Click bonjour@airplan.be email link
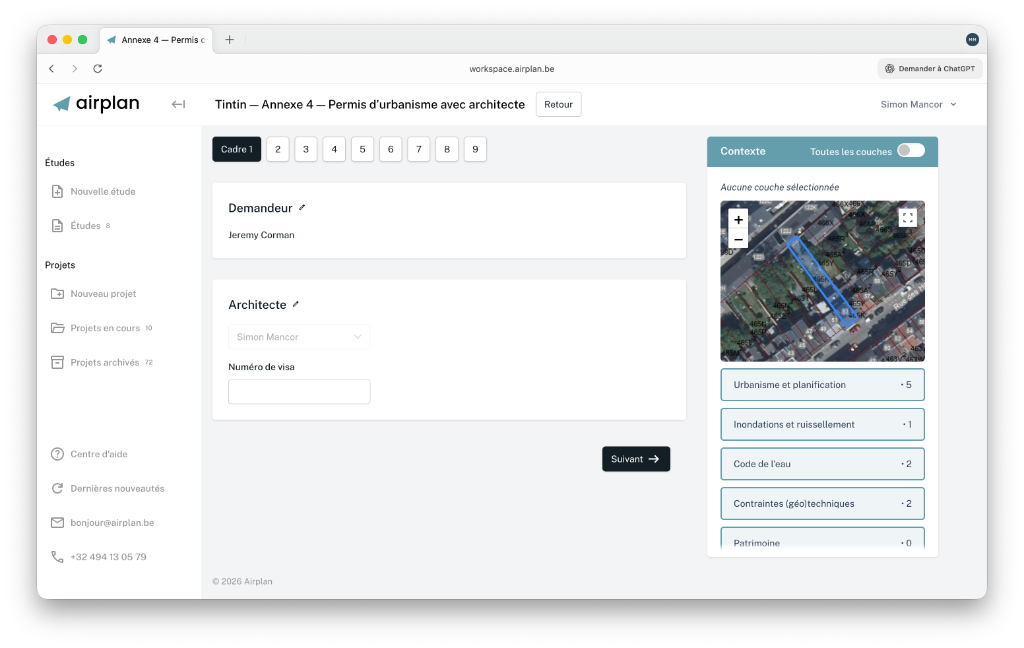Image resolution: width=1024 pixels, height=648 pixels. [x=112, y=523]
